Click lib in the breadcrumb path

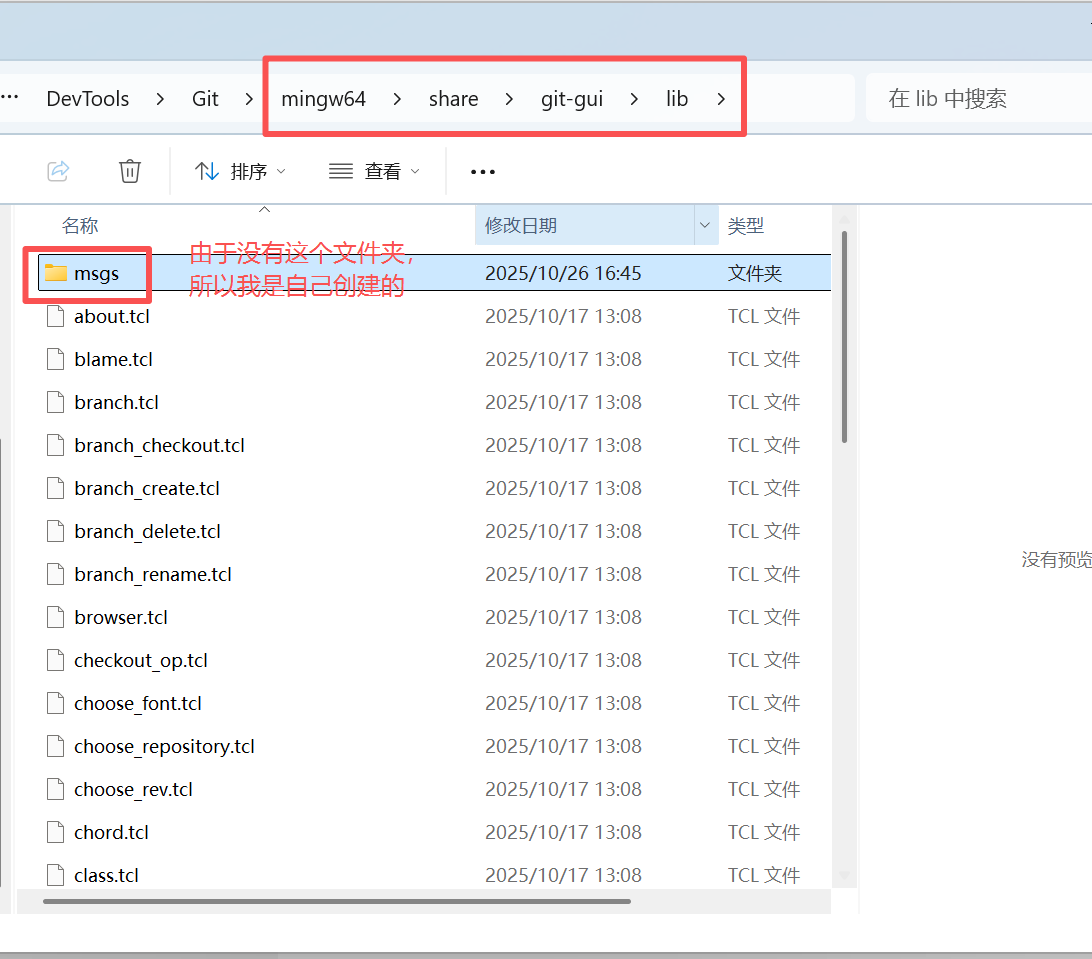point(676,99)
